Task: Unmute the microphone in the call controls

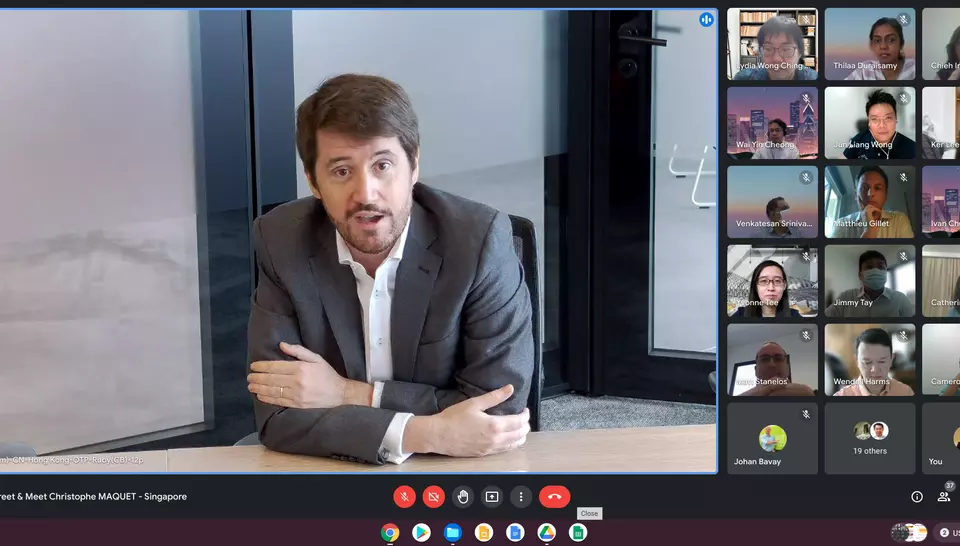Action: 404,496
